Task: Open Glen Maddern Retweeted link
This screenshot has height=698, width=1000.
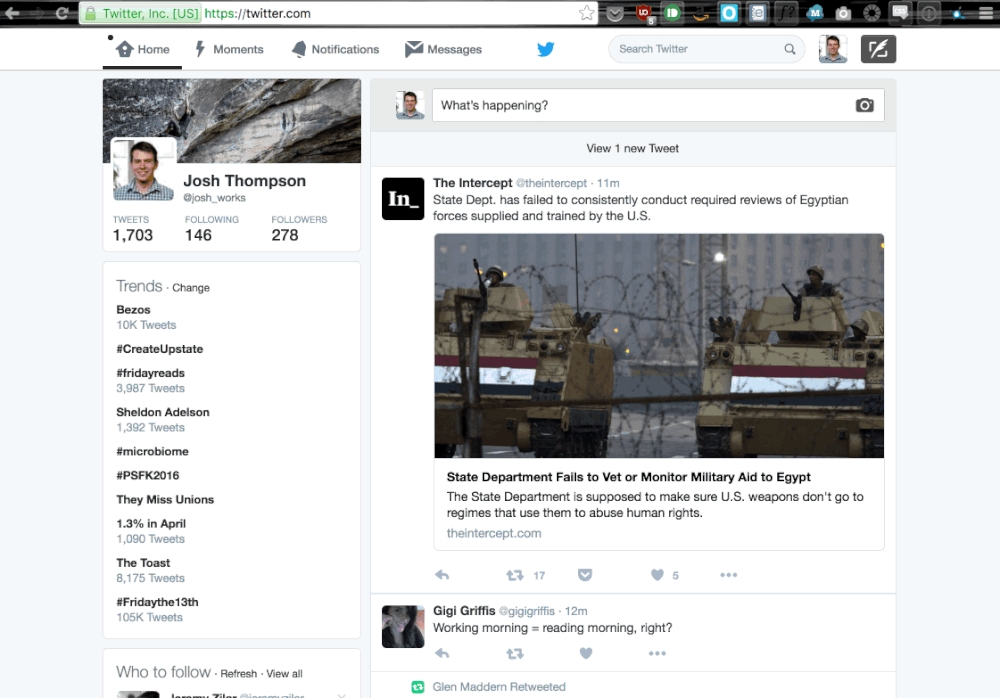Action: [x=499, y=687]
